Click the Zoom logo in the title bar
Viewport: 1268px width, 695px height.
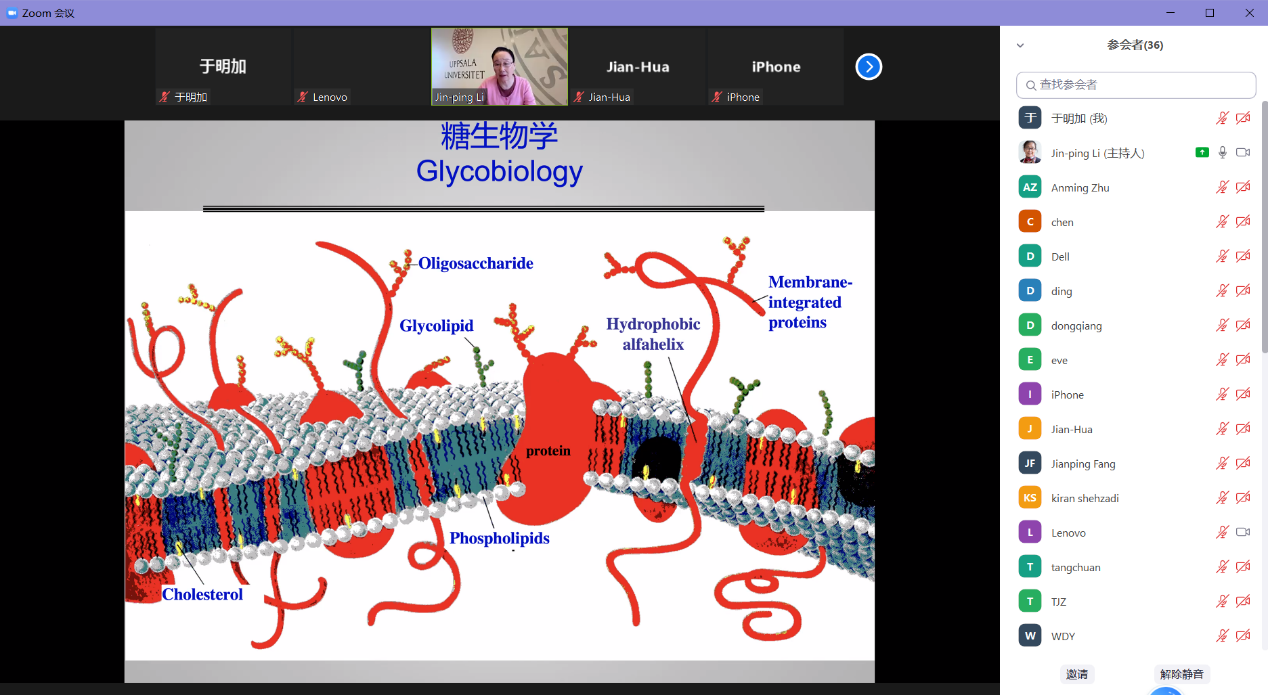(12, 13)
